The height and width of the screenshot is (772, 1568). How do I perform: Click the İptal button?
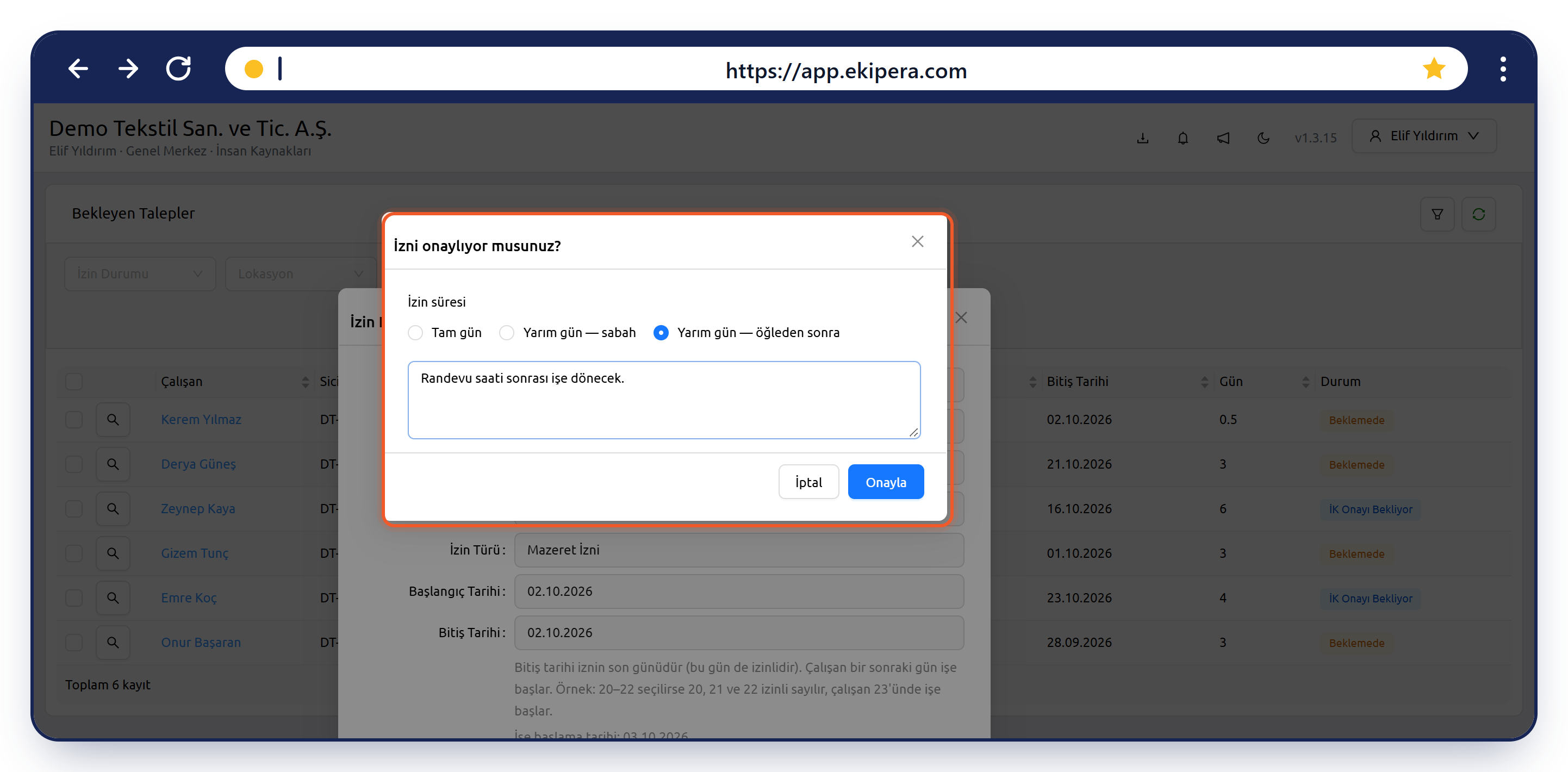coord(808,482)
